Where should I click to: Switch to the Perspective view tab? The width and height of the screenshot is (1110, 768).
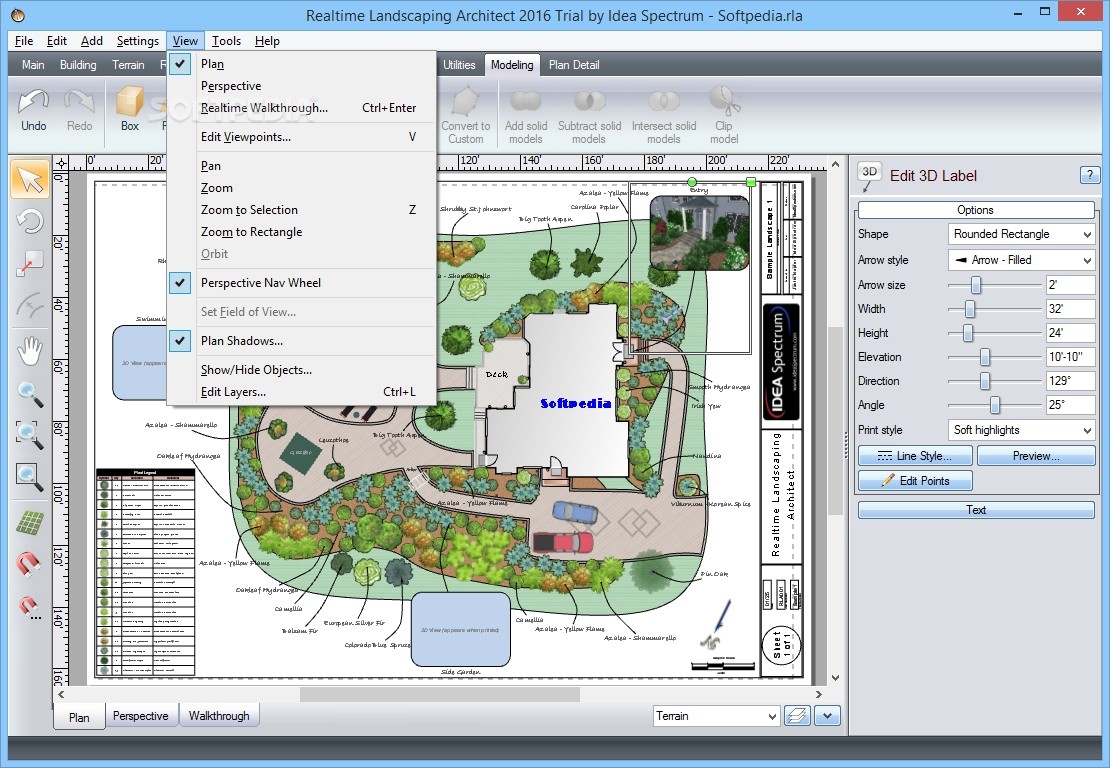[140, 716]
